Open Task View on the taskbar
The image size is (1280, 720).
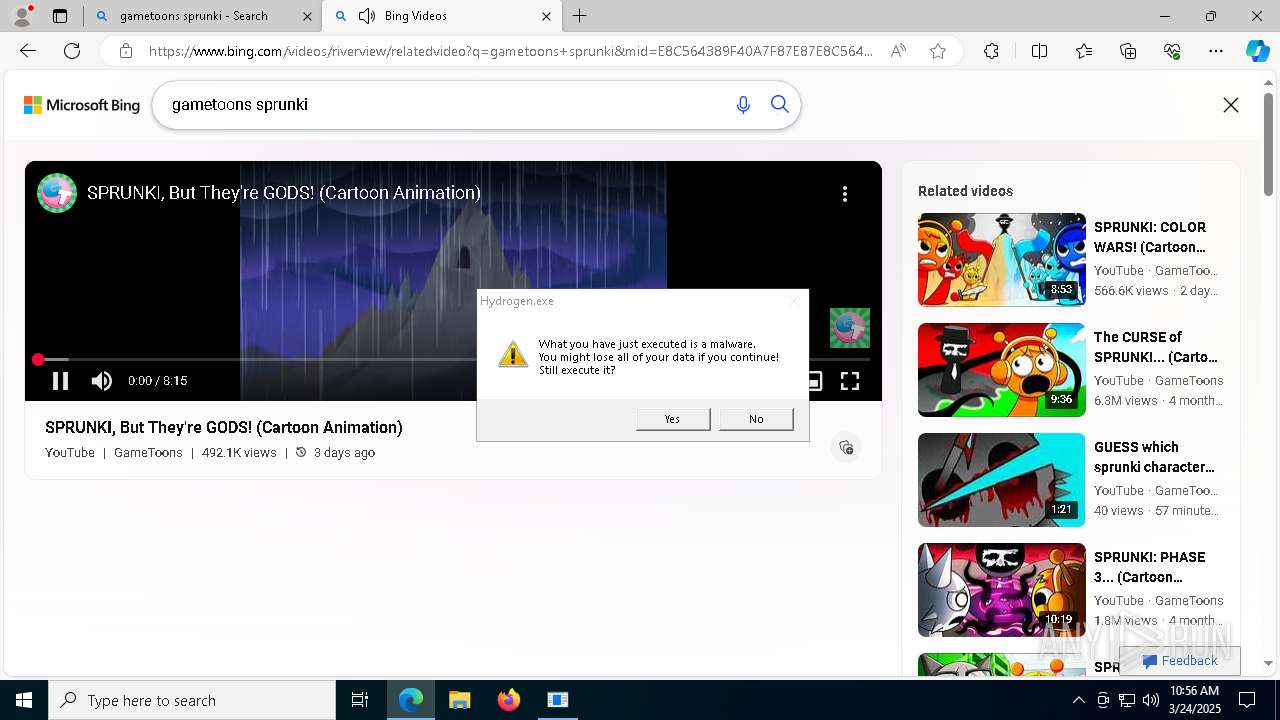click(x=360, y=700)
